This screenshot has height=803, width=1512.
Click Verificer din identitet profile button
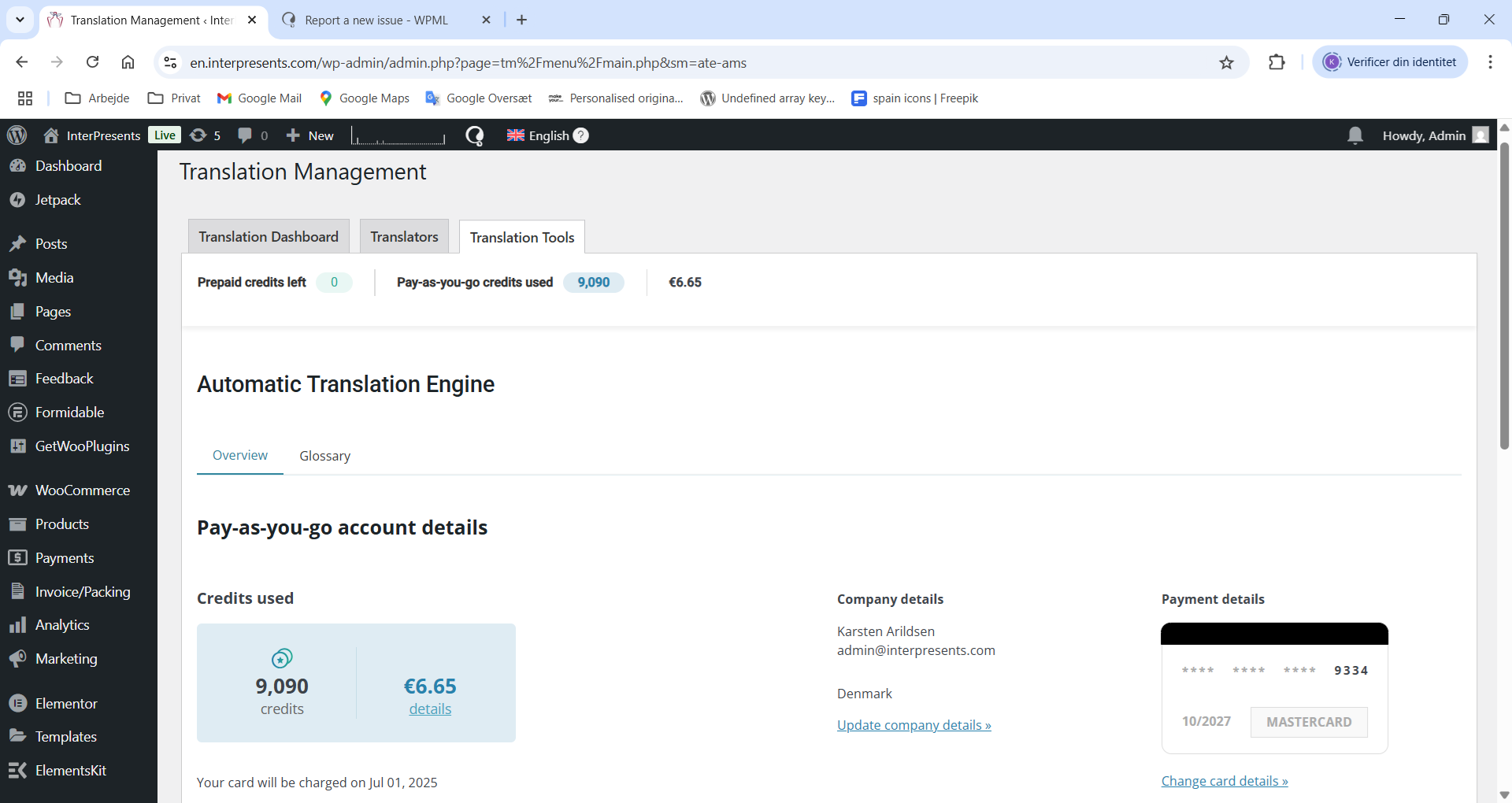point(1390,62)
